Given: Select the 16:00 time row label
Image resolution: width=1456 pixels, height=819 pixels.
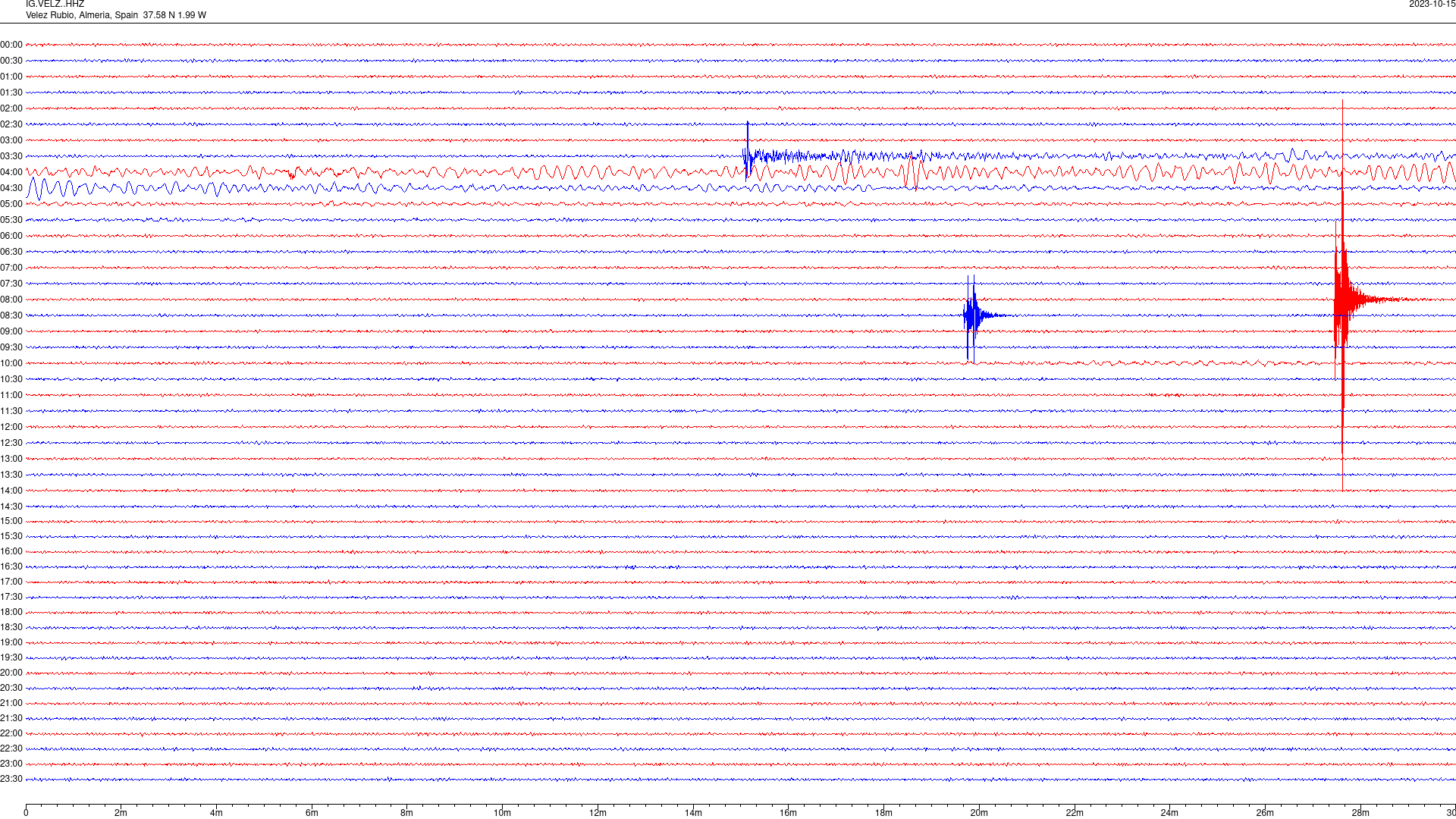Looking at the screenshot, I should [x=11, y=552].
